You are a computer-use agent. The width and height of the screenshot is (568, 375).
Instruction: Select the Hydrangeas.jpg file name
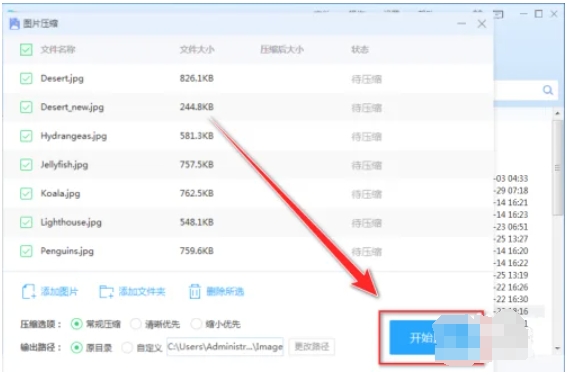pos(74,136)
